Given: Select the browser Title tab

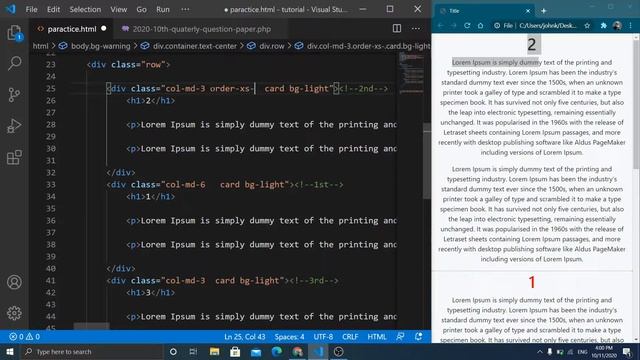Looking at the screenshot, I should tap(485, 11).
